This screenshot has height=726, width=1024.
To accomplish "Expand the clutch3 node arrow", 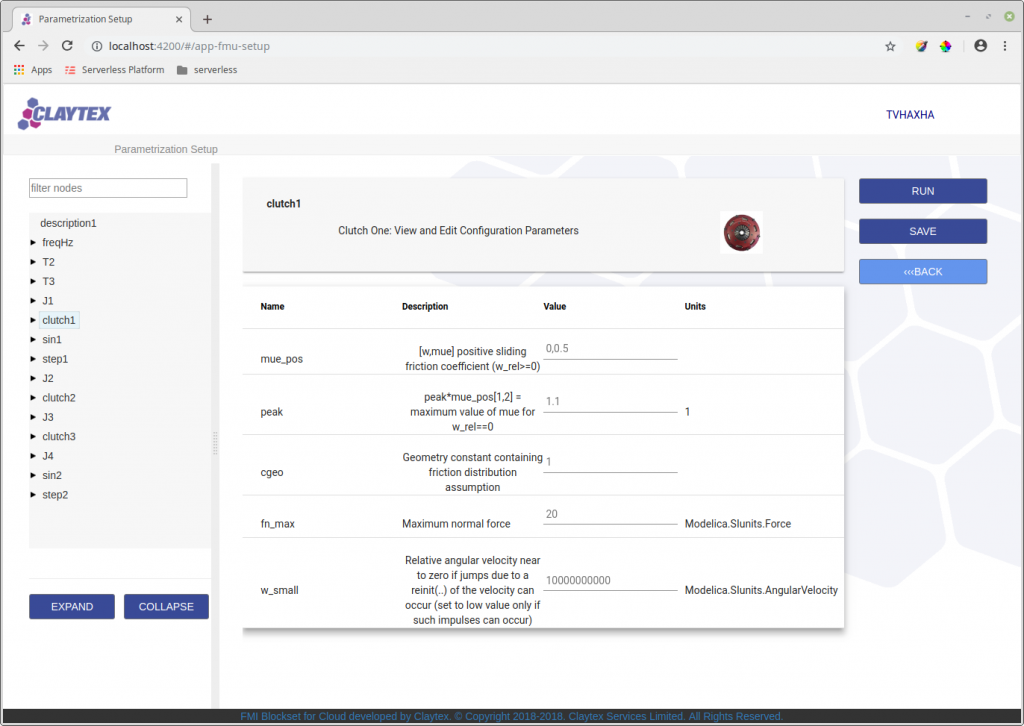I will click(x=33, y=437).
